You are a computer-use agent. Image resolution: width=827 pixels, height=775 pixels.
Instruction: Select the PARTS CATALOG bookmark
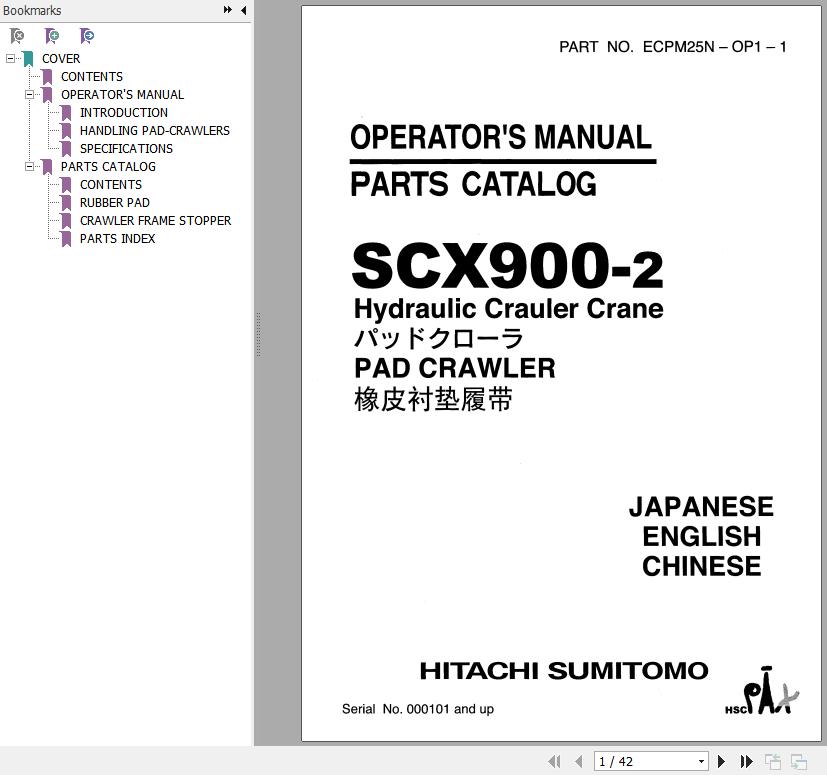108,167
